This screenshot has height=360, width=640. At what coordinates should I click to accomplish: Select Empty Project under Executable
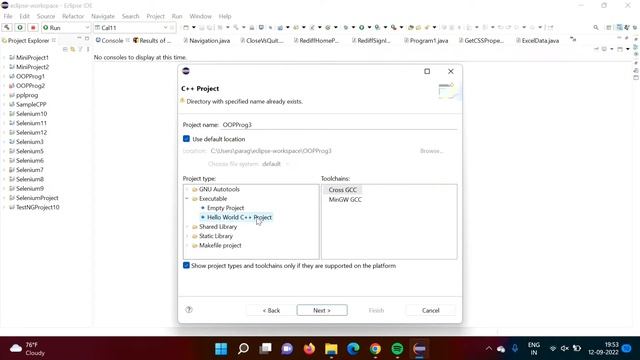point(225,208)
